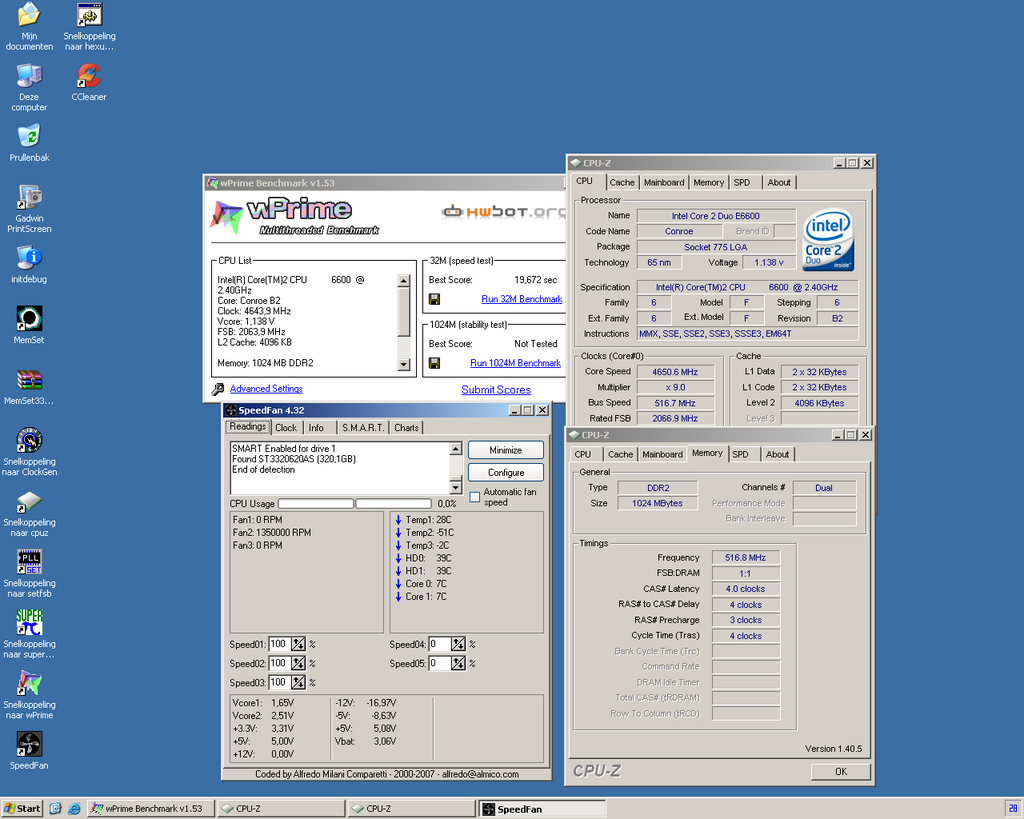Click SpeedFan Configure button
1024x819 pixels.
pos(506,473)
